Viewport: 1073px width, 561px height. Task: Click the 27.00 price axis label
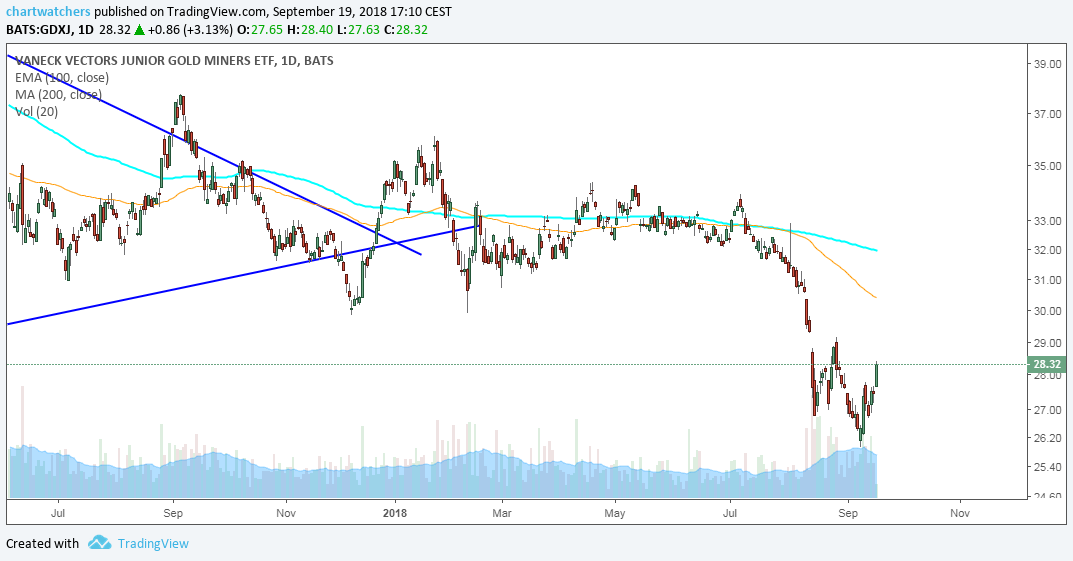[1047, 410]
